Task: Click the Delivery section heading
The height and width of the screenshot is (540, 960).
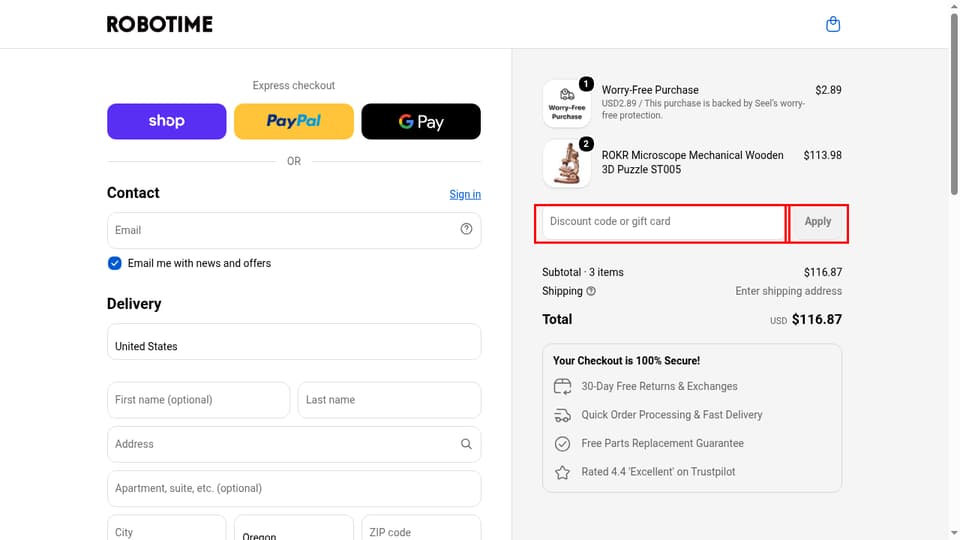Action: click(x=134, y=304)
